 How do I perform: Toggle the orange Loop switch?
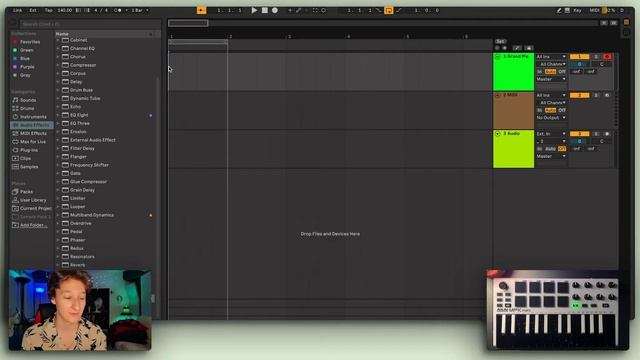(x=389, y=10)
